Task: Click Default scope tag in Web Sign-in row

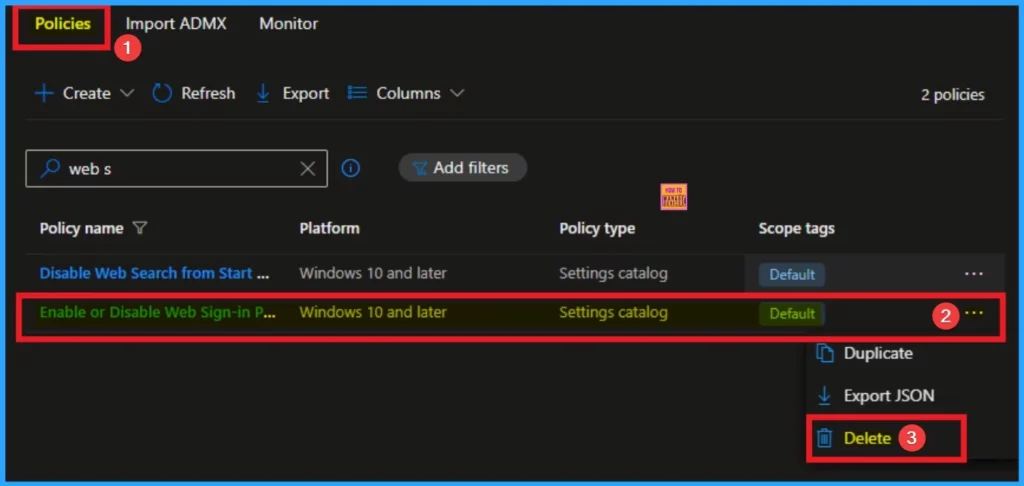Action: (x=792, y=314)
